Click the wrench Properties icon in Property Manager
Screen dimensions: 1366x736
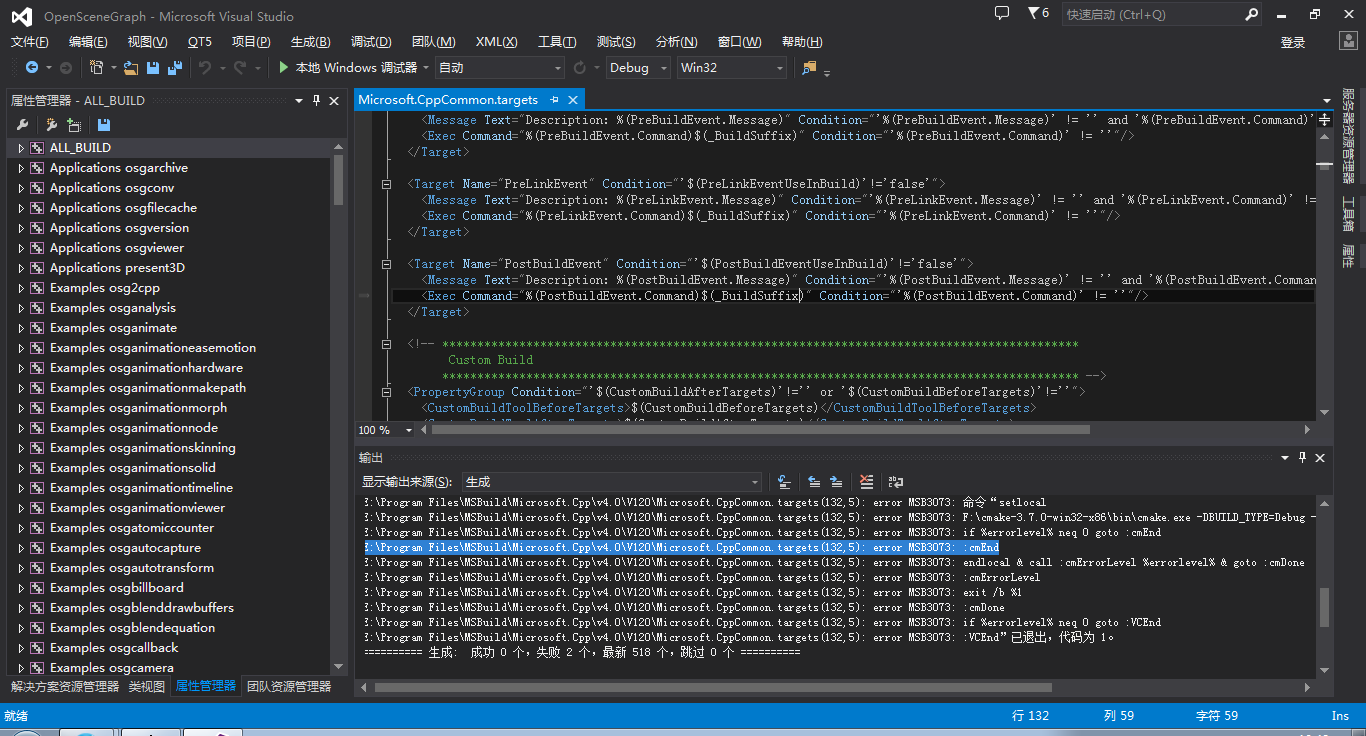(x=22, y=125)
